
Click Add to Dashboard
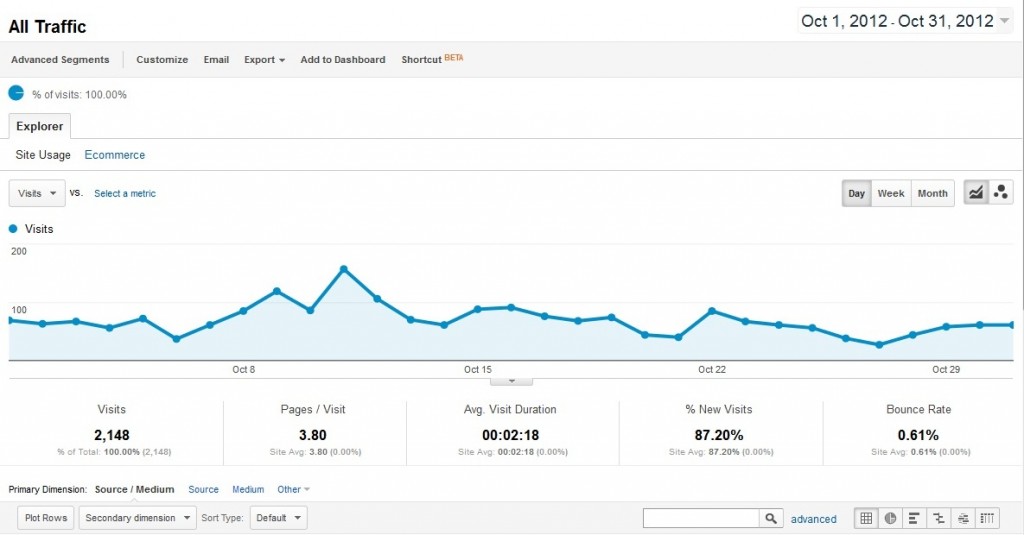pyautogui.click(x=343, y=59)
